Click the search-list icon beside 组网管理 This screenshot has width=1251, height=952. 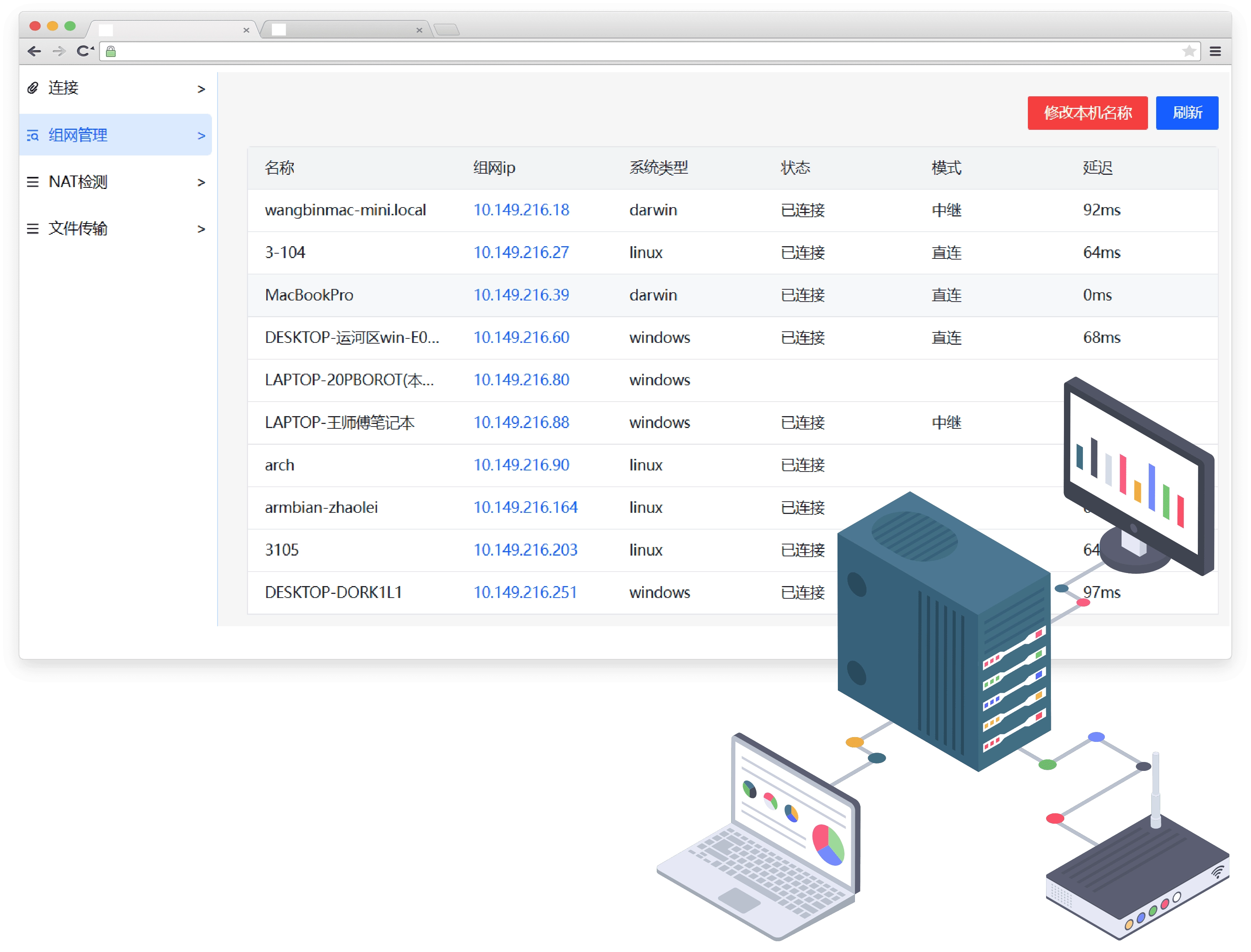click(33, 135)
